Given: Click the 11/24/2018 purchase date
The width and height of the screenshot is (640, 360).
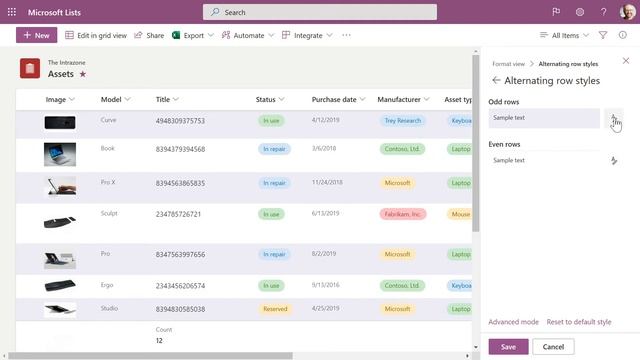Looking at the screenshot, I should (327, 182).
